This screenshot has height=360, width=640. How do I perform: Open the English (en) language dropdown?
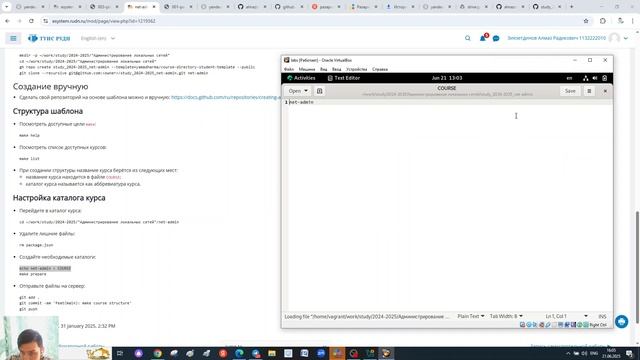click(98, 38)
